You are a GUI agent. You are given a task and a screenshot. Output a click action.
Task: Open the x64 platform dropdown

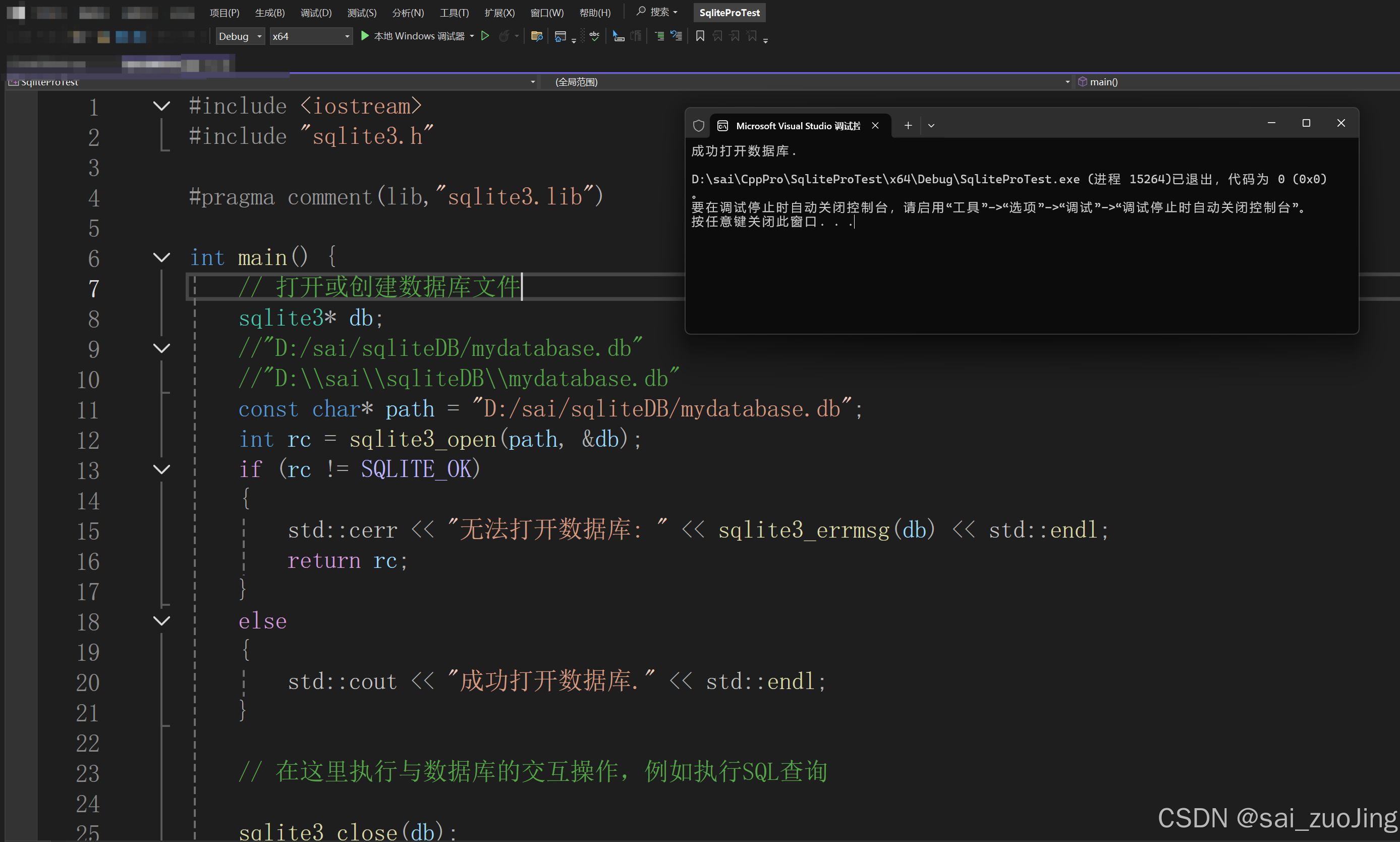click(x=311, y=36)
